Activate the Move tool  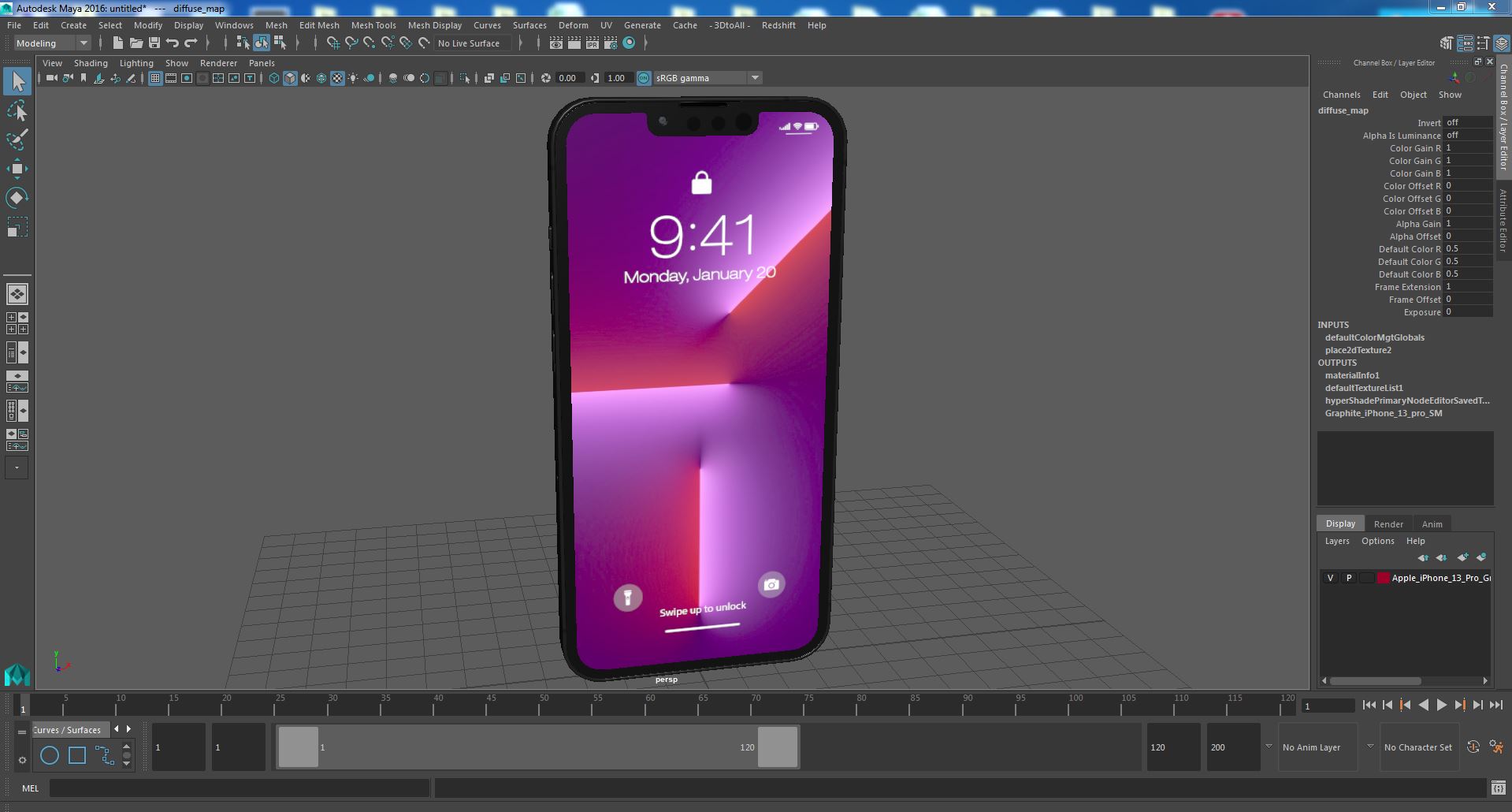[17, 169]
